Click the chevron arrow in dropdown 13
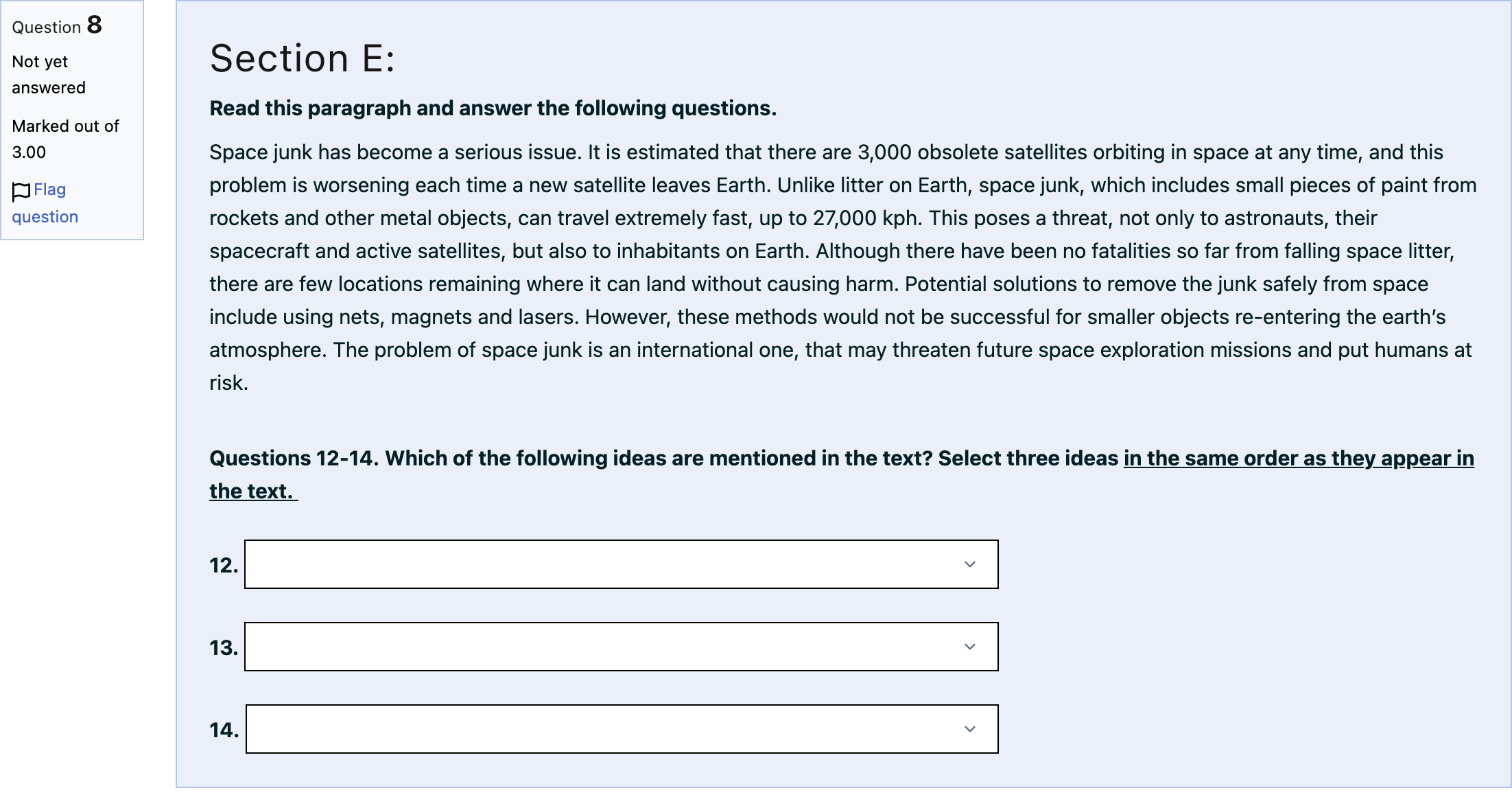1512x810 pixels. pos(970,647)
